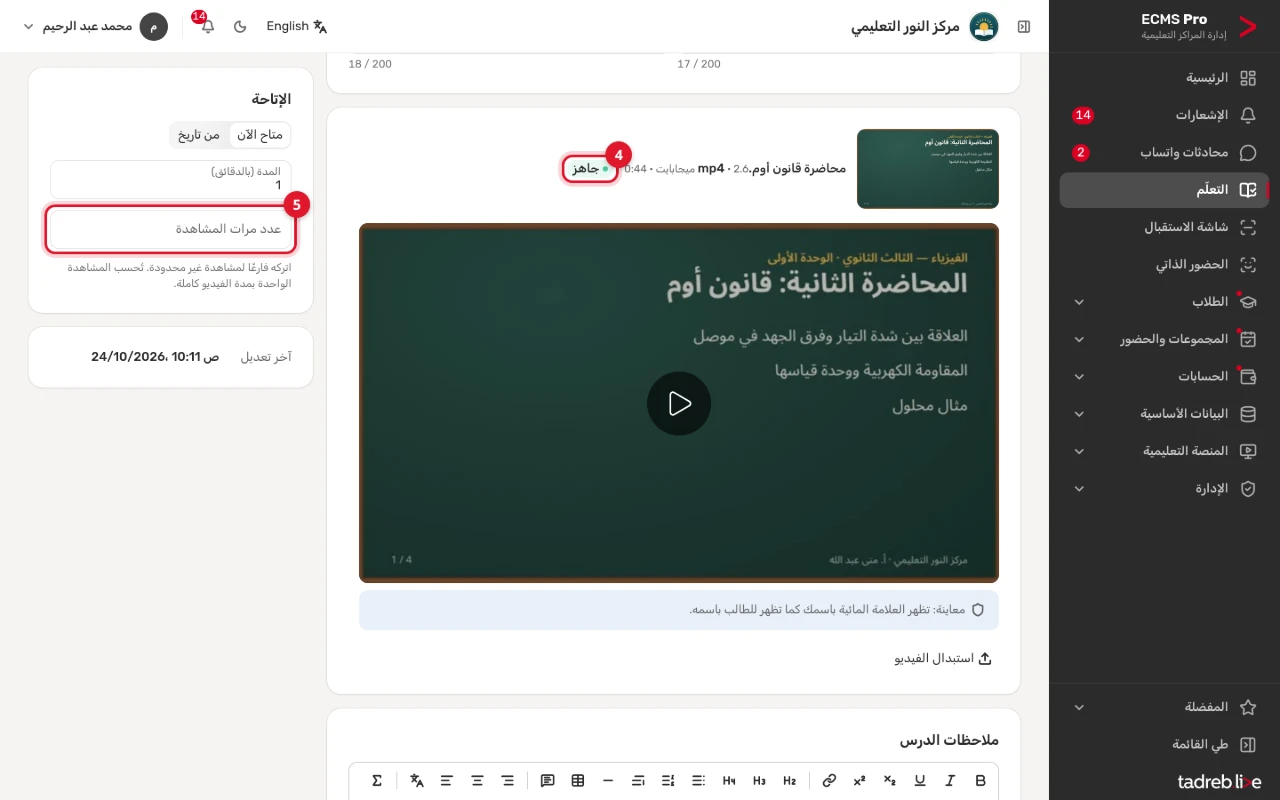Switch interface language to English
The image size is (1280, 800).
coord(297,26)
